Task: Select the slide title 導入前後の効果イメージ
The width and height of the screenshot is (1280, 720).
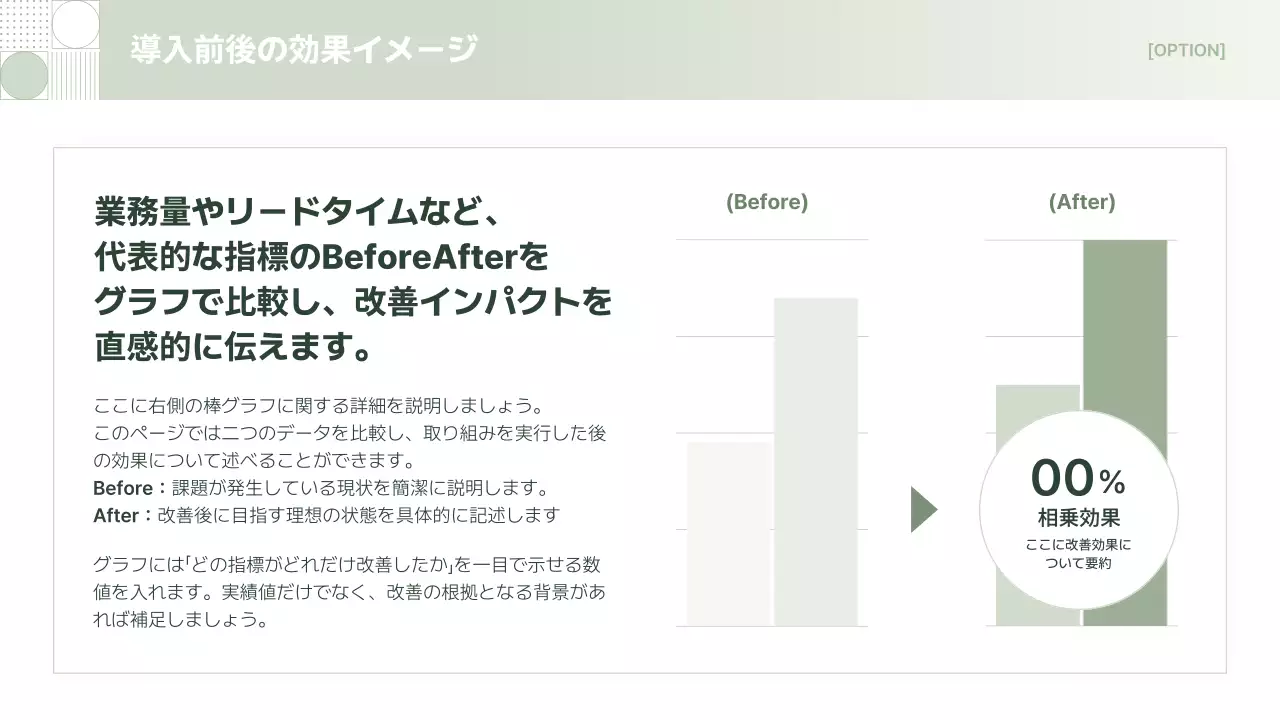Action: point(304,49)
